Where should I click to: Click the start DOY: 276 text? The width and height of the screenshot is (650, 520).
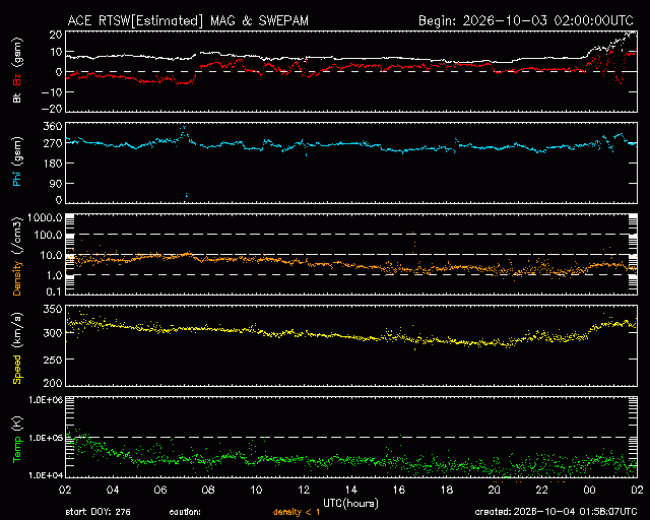(x=98, y=512)
